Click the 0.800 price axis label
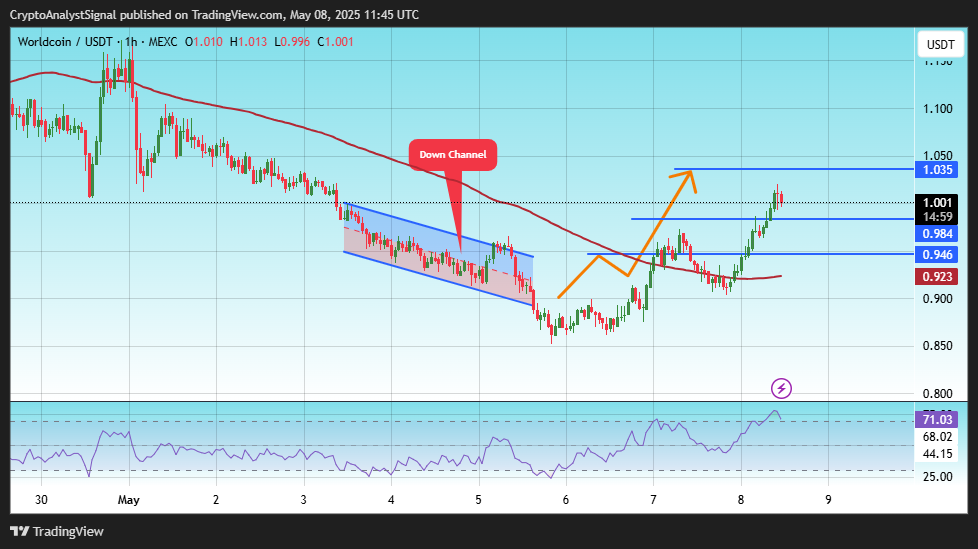The width and height of the screenshot is (978, 549). tap(937, 394)
